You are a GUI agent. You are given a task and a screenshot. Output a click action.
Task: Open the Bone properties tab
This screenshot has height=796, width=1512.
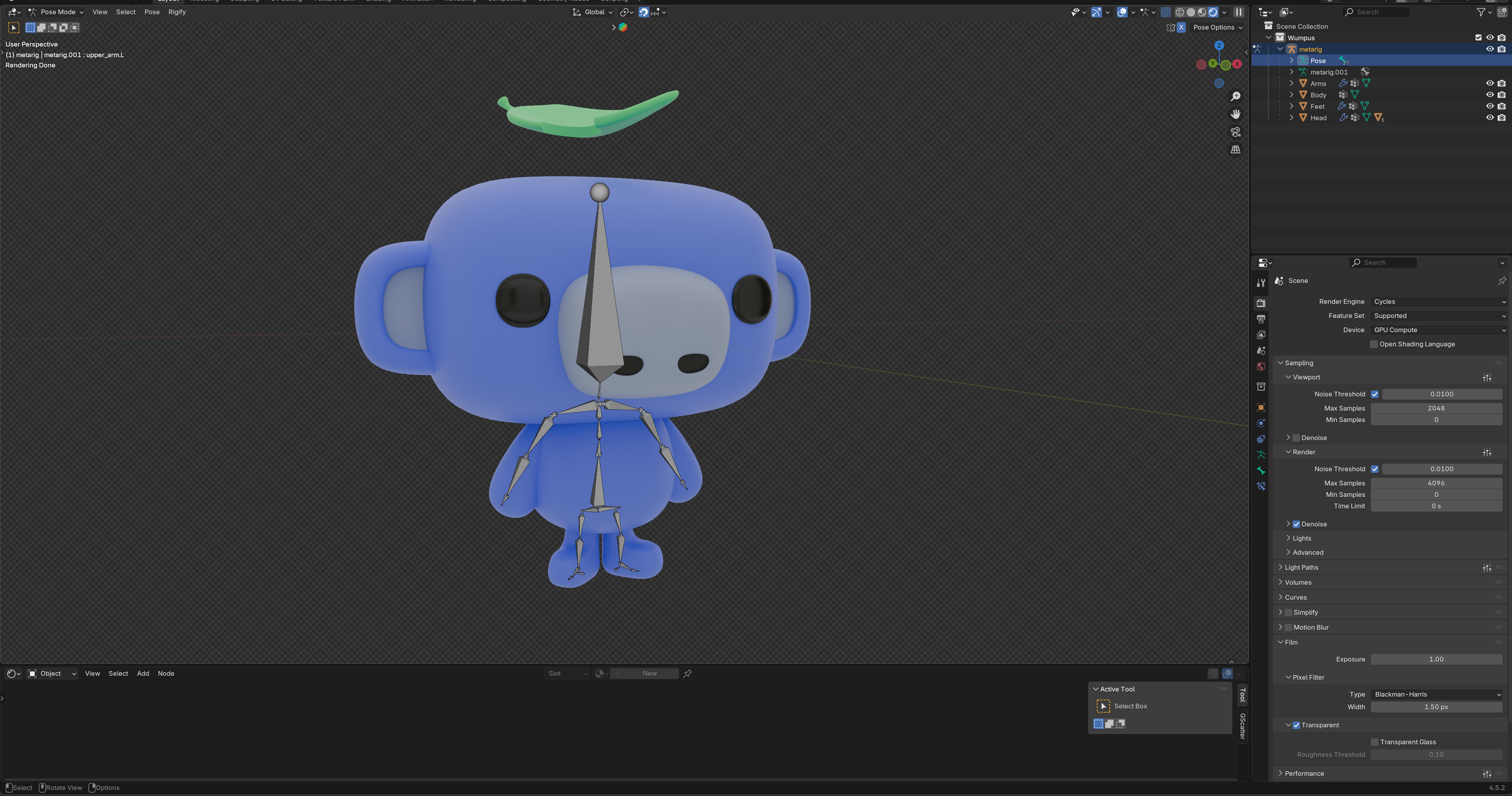pyautogui.click(x=1261, y=471)
